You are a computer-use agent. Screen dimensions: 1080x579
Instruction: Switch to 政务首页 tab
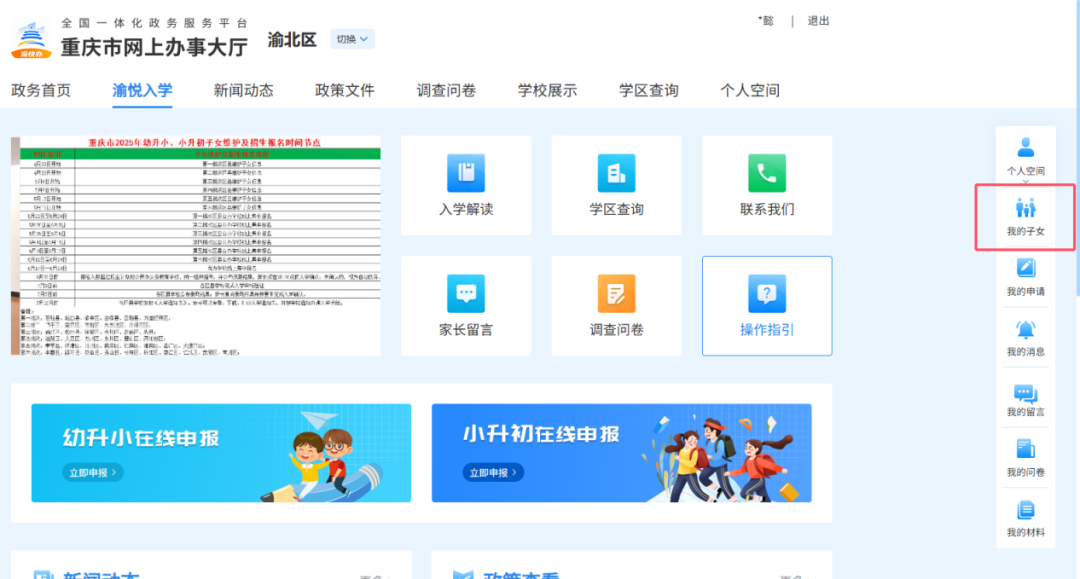point(41,90)
